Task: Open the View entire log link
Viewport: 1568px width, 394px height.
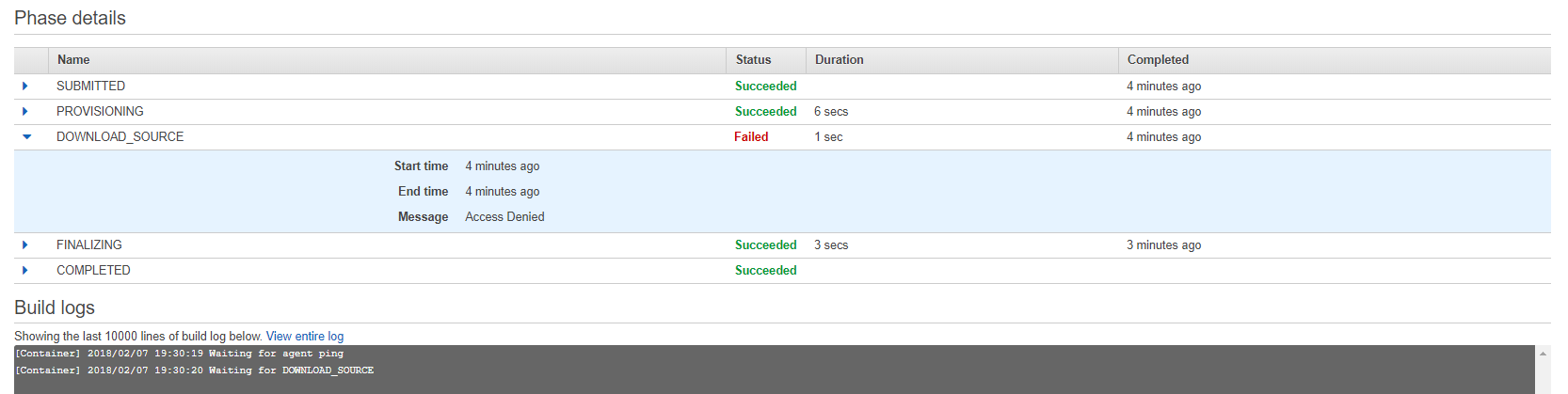Action: point(305,336)
